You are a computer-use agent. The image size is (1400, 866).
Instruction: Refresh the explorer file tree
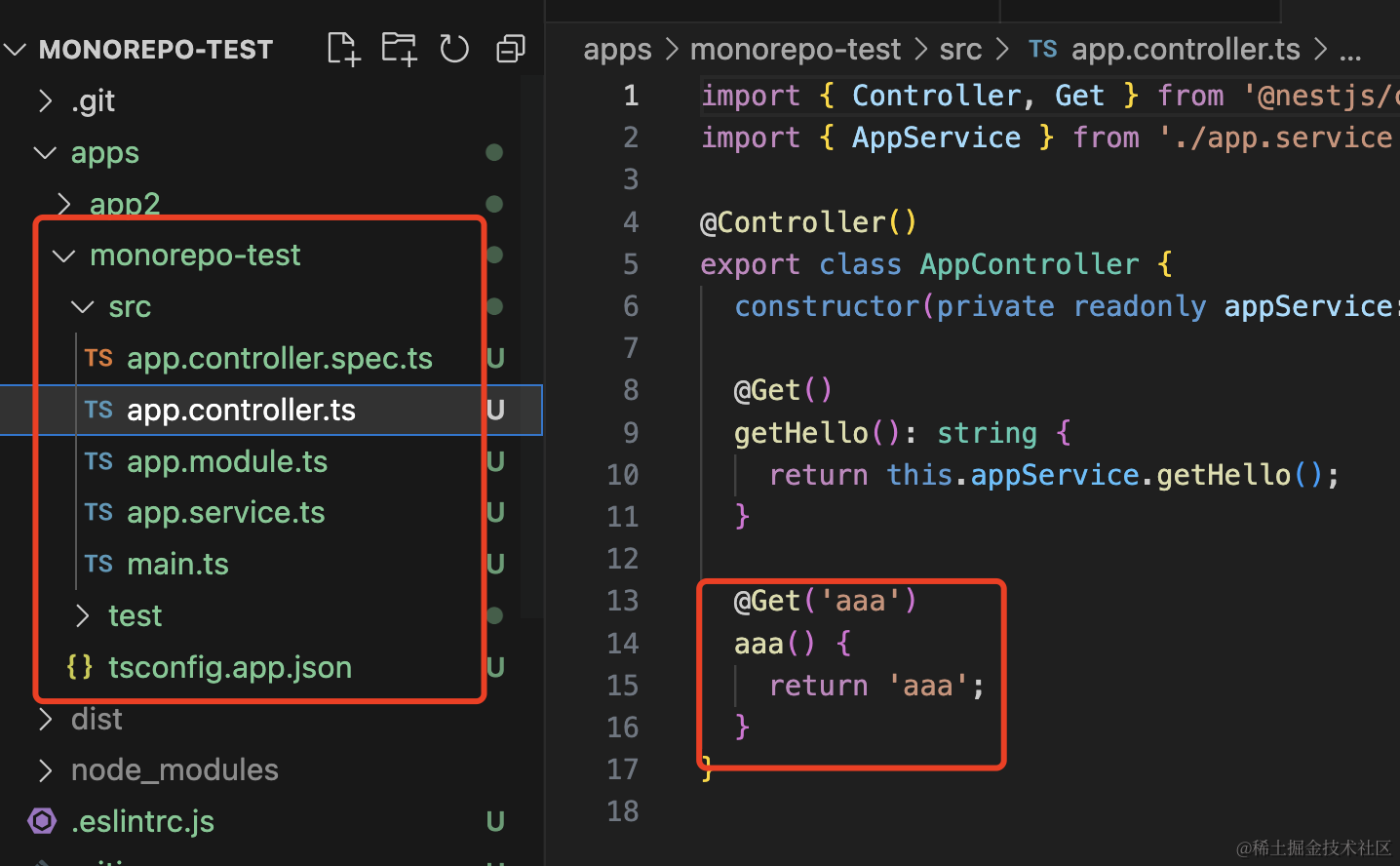[454, 48]
